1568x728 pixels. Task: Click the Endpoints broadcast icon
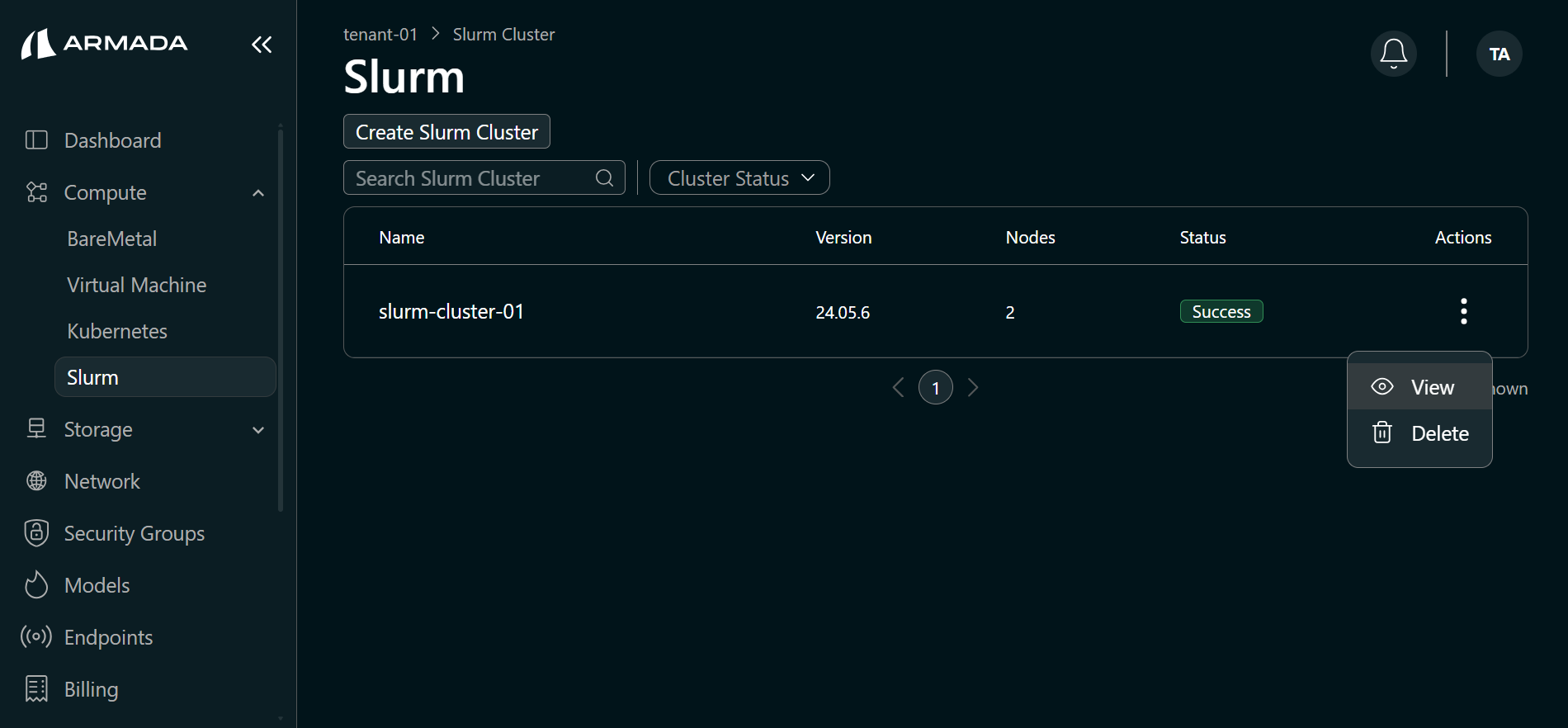pyautogui.click(x=36, y=636)
